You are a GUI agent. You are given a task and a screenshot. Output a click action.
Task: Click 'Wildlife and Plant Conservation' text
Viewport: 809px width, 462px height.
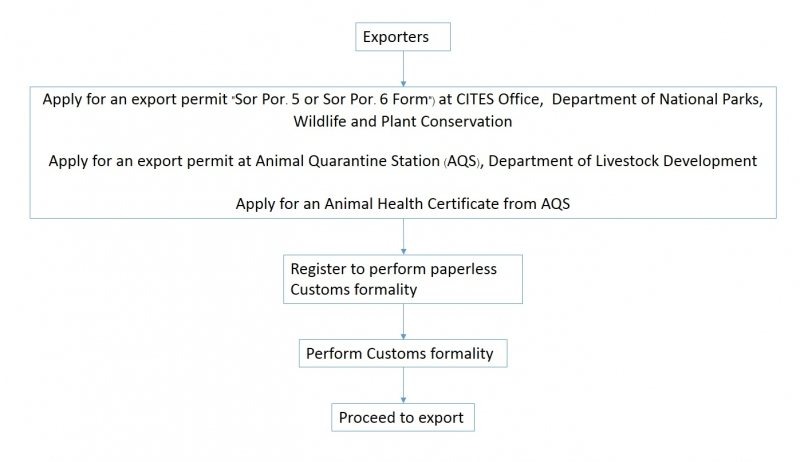point(402,121)
